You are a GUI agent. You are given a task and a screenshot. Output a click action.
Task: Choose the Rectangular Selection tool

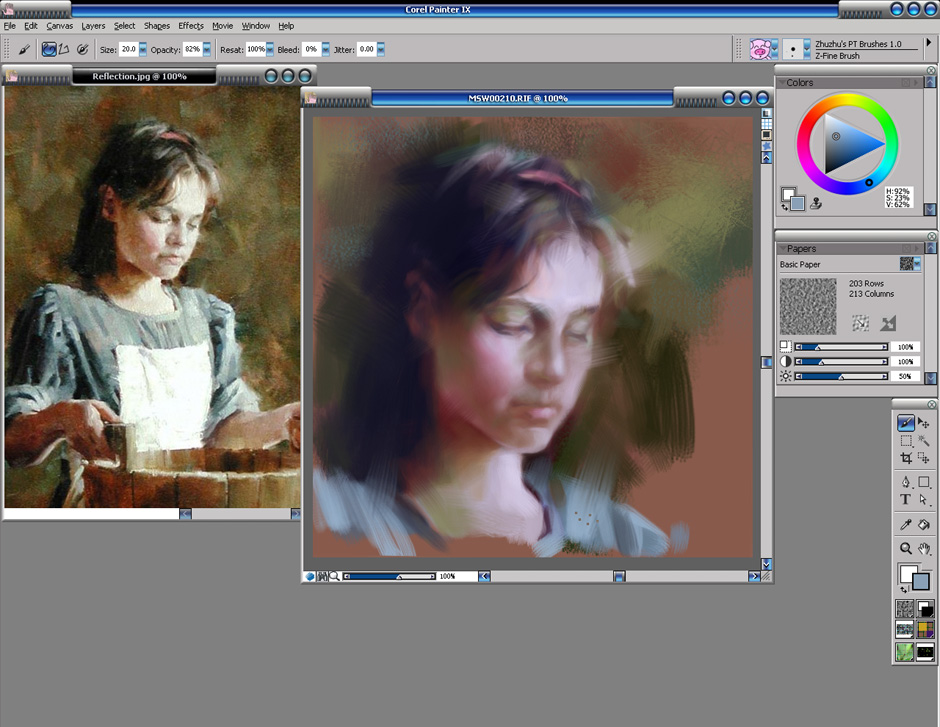[x=905, y=441]
